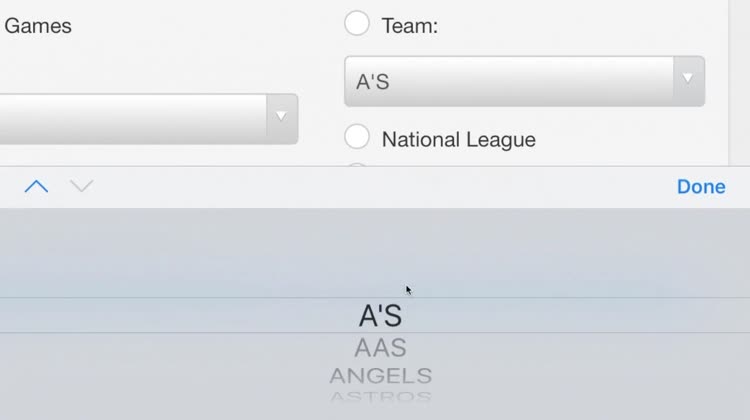The height and width of the screenshot is (420, 750).
Task: Open the Team dropdown showing A'S
Action: coord(510,81)
